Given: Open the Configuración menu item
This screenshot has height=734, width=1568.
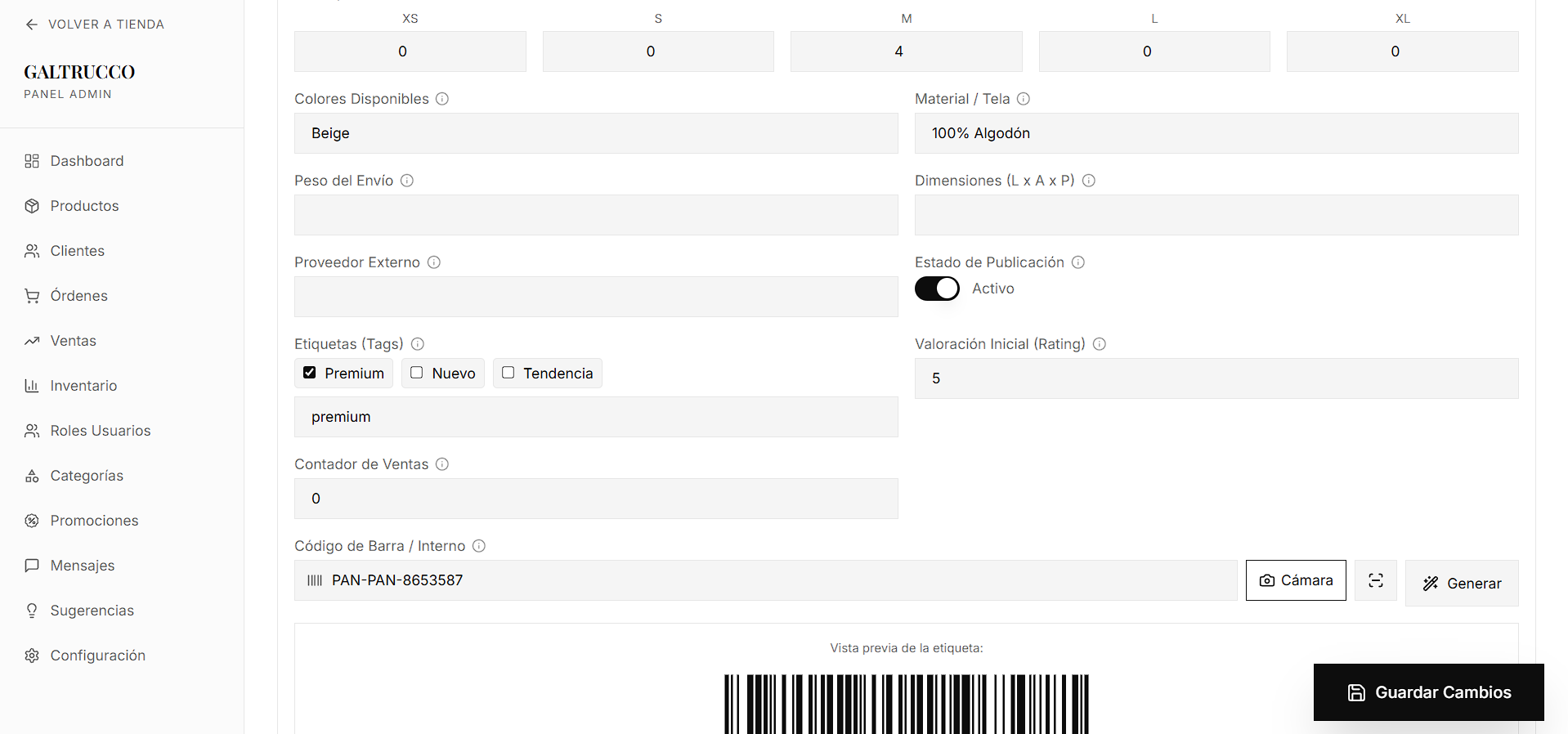Looking at the screenshot, I should (97, 656).
